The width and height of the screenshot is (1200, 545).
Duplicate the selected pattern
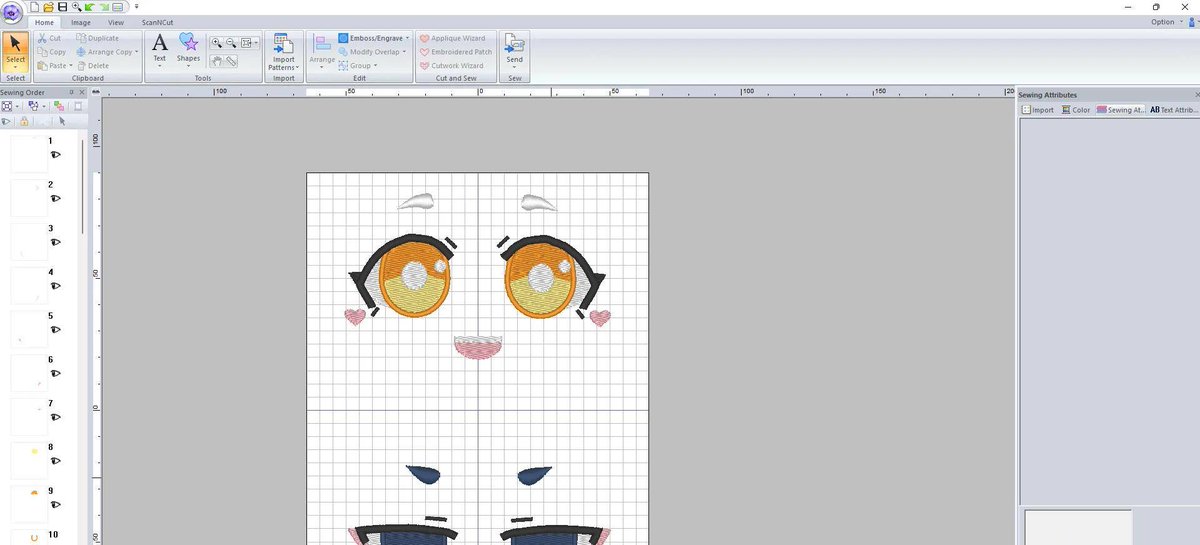click(x=97, y=38)
